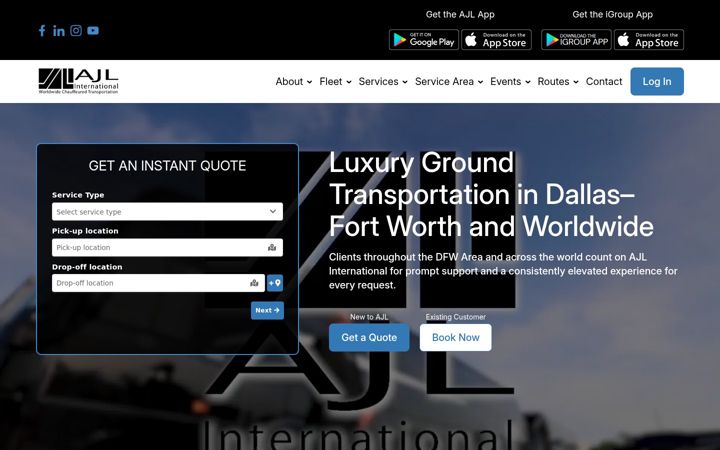
Task: Open the Select service type dropdown
Action: [167, 212]
